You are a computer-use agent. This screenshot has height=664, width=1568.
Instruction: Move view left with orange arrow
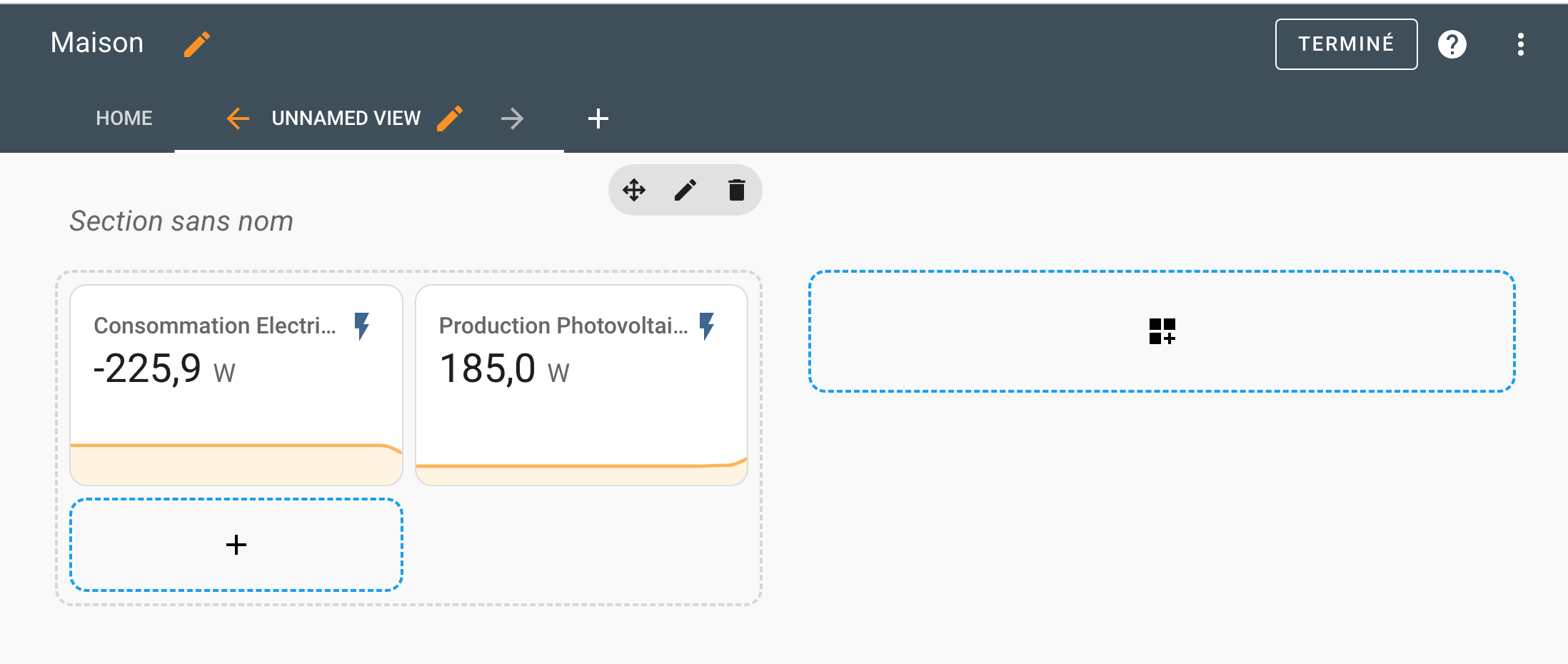click(238, 119)
